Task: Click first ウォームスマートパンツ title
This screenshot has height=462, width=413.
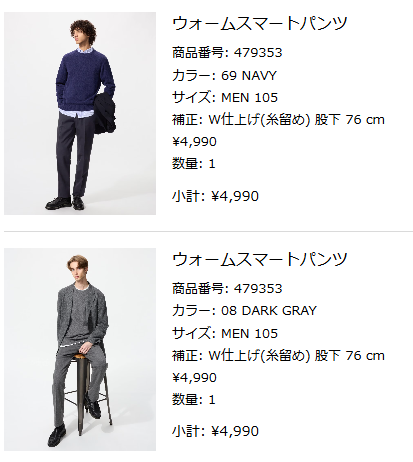Action: pos(260,24)
